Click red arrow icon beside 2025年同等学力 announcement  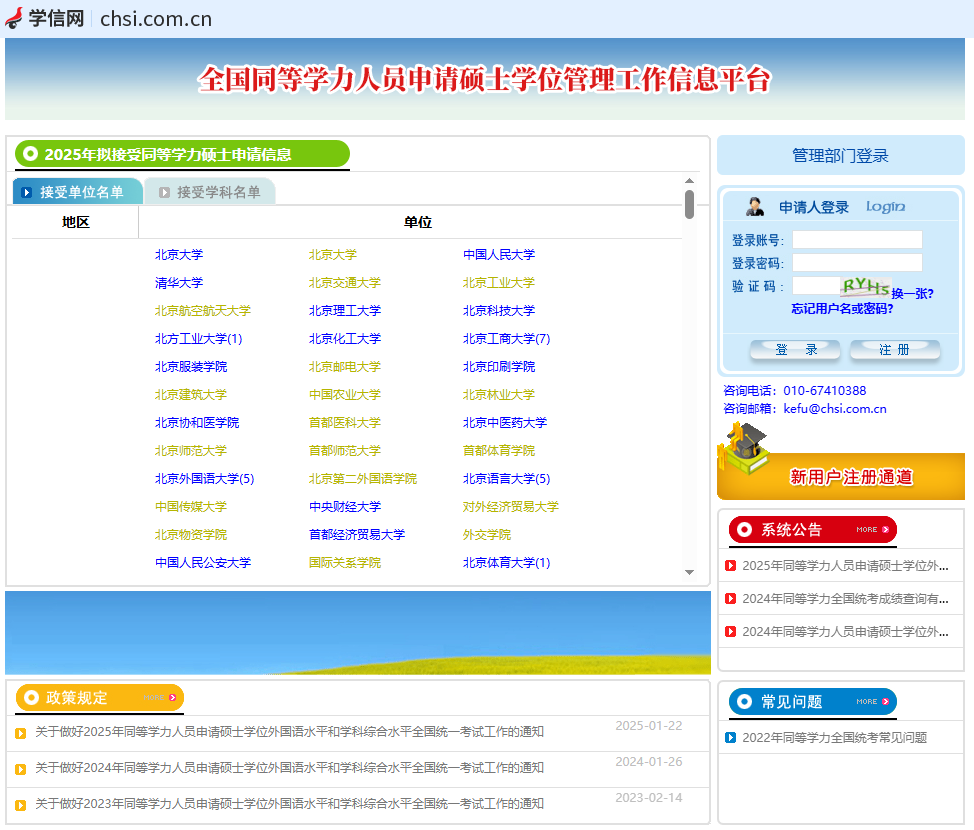[x=730, y=565]
